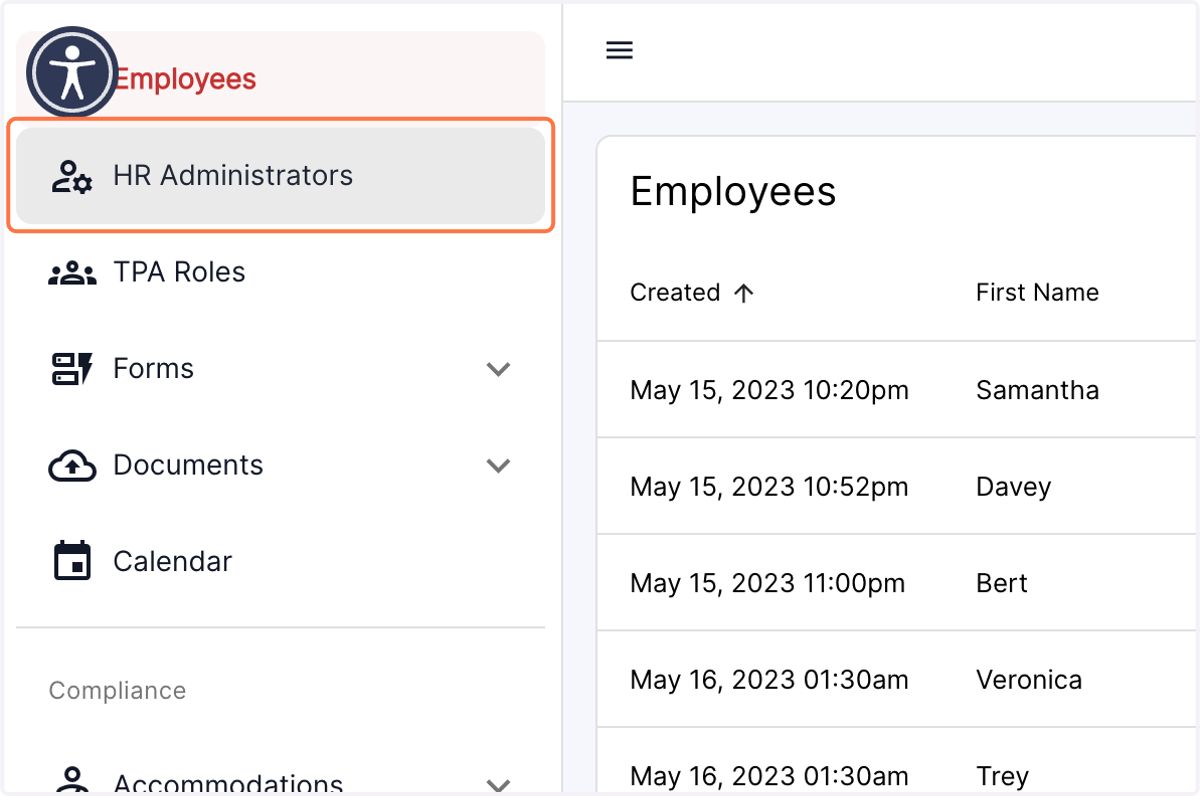Open the Employees sidebar item
The image size is (1200, 796).
click(281, 78)
